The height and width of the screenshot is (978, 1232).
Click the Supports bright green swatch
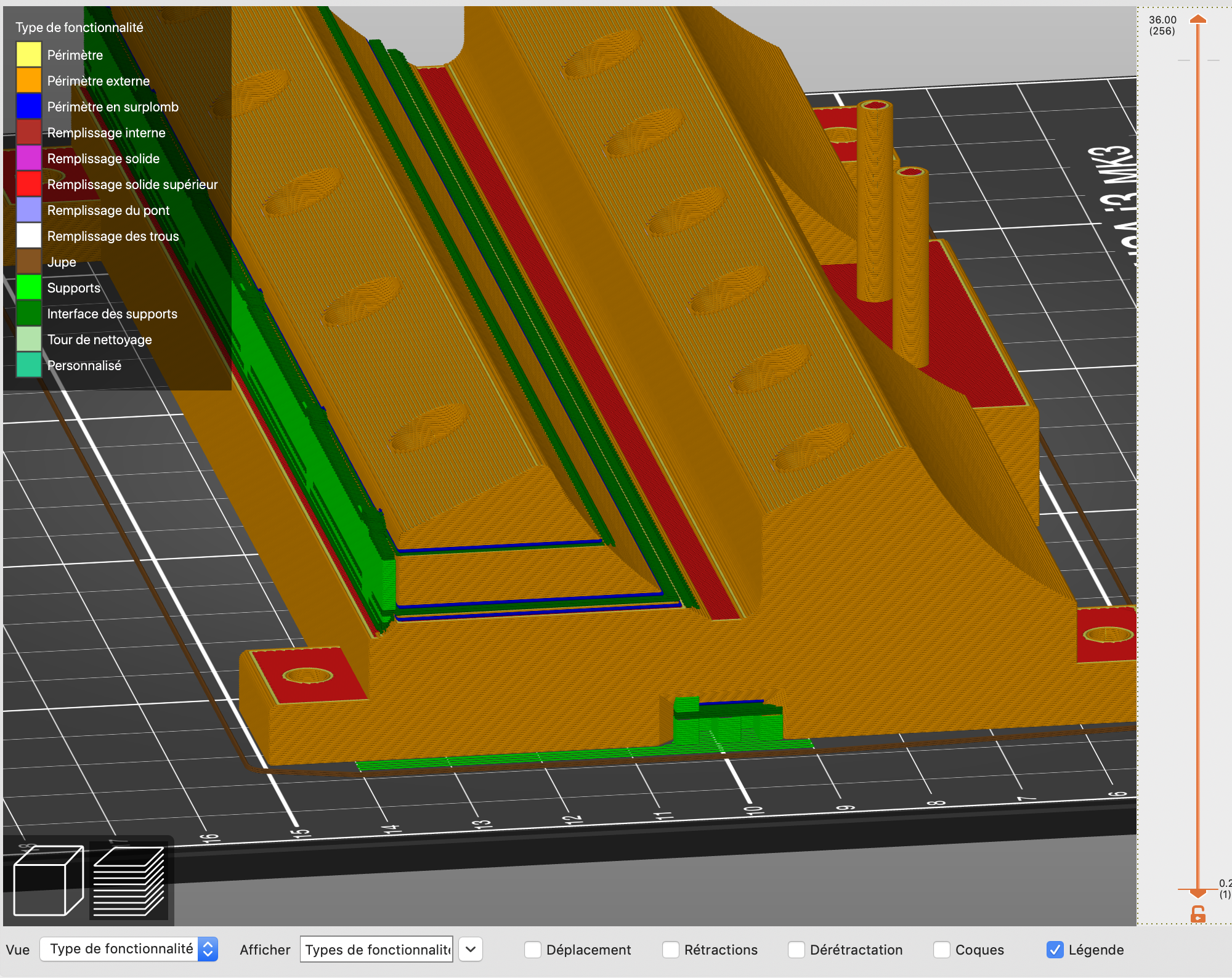(28, 287)
